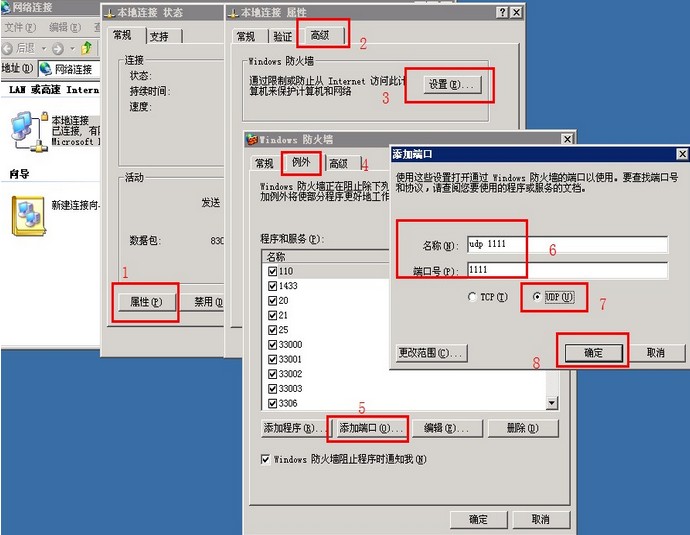Open the dropdown arrow beside Forward button
The image size is (690, 535).
72,48
